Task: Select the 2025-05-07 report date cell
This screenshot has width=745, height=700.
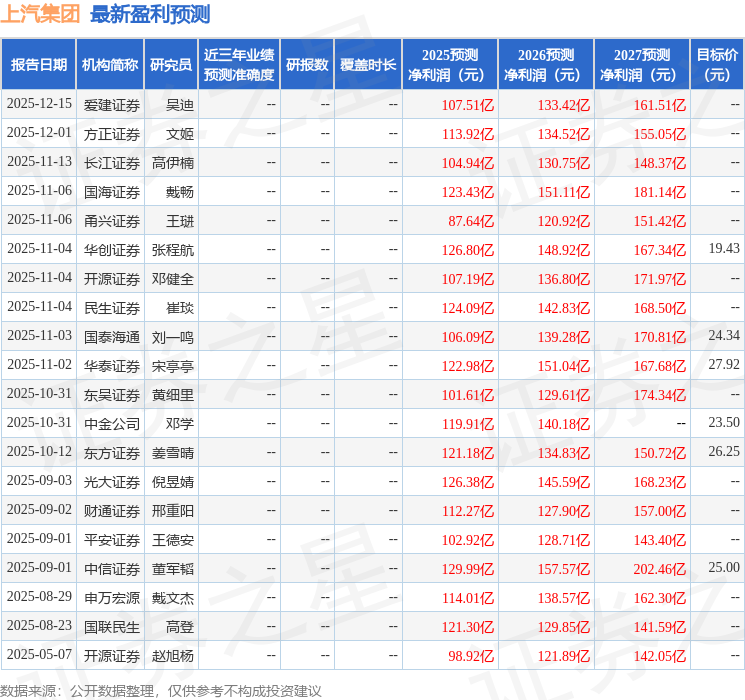Action: coord(39,654)
